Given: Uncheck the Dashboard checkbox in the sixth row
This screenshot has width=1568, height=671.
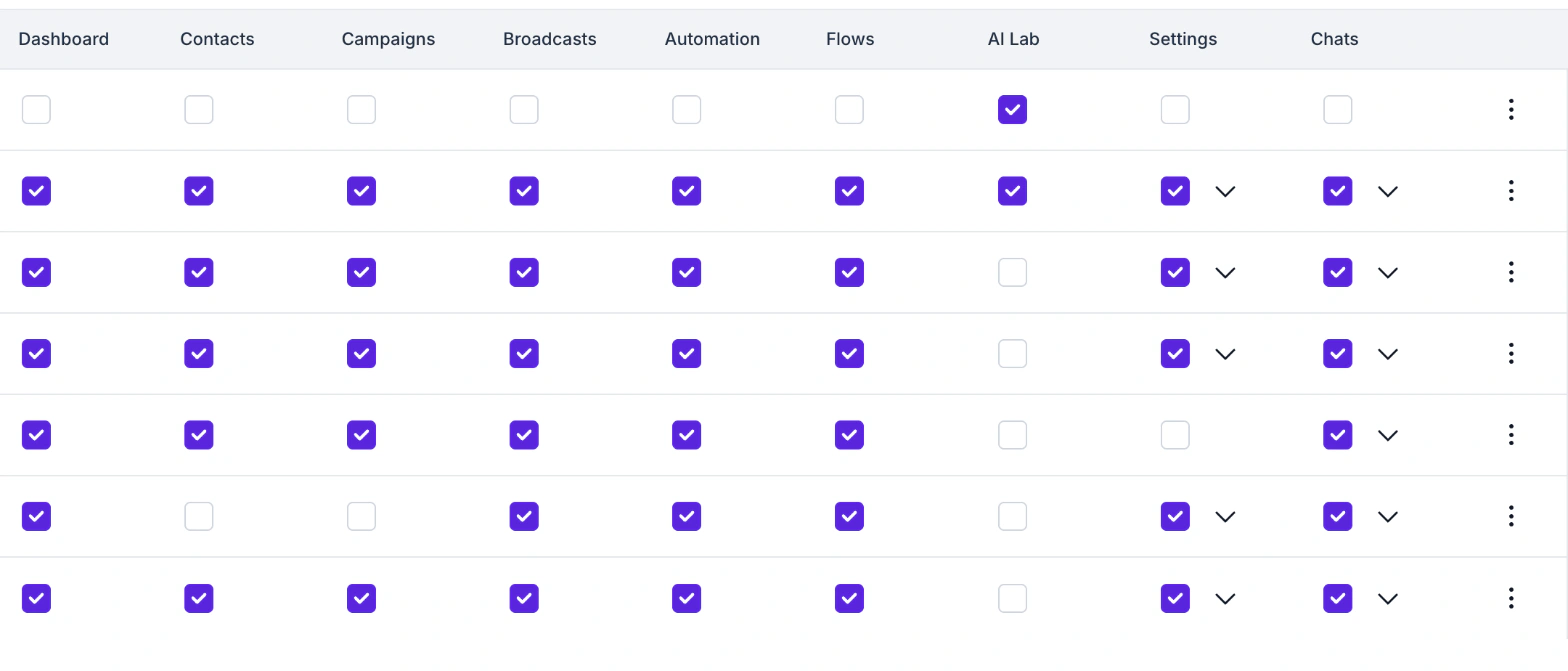Looking at the screenshot, I should click(36, 517).
